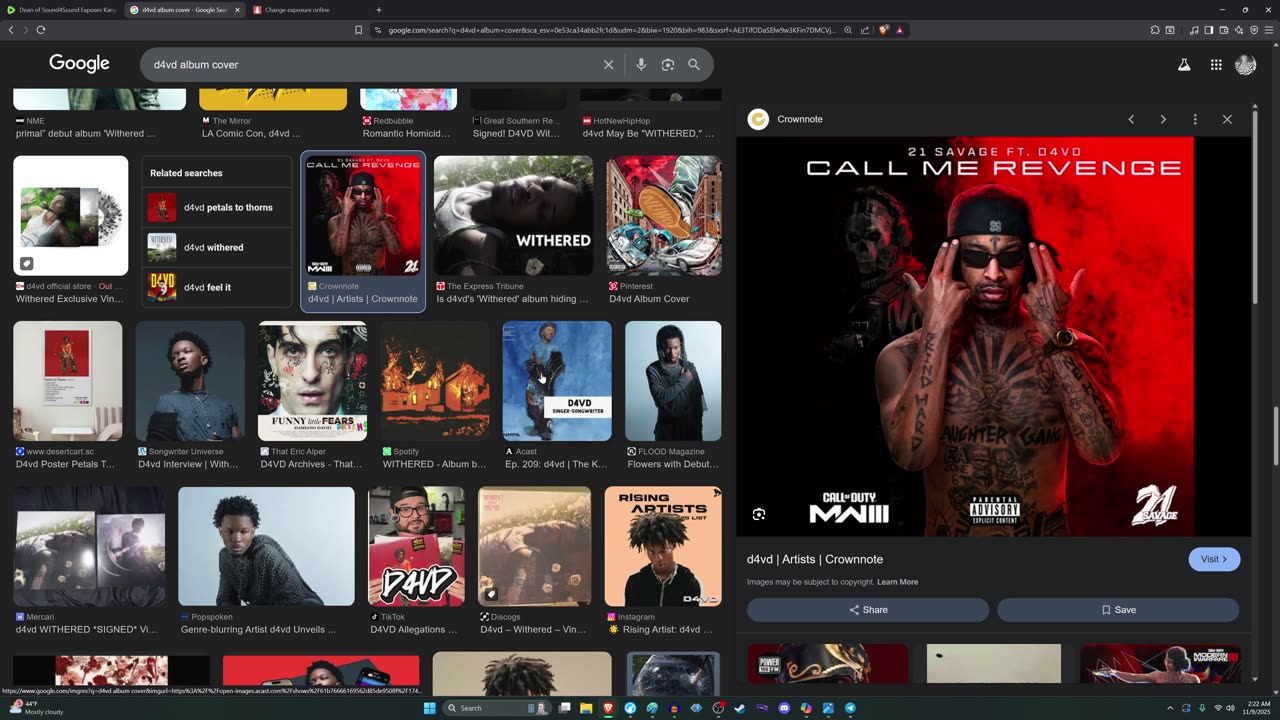Close the d4vd album cover tab
1280x720 pixels.
click(x=237, y=10)
